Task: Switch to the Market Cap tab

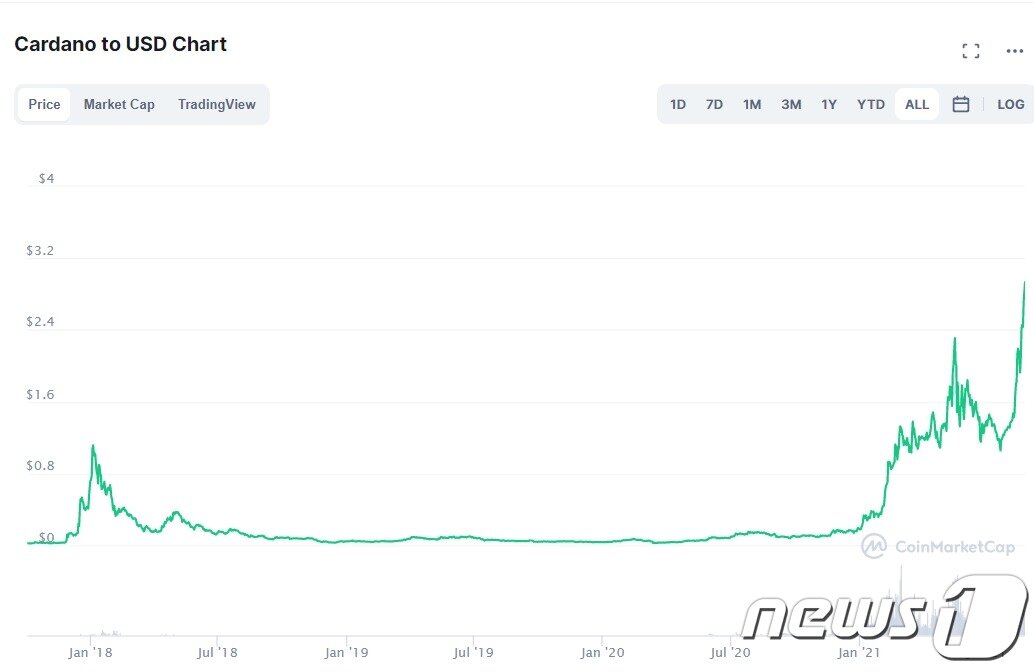Action: click(119, 104)
